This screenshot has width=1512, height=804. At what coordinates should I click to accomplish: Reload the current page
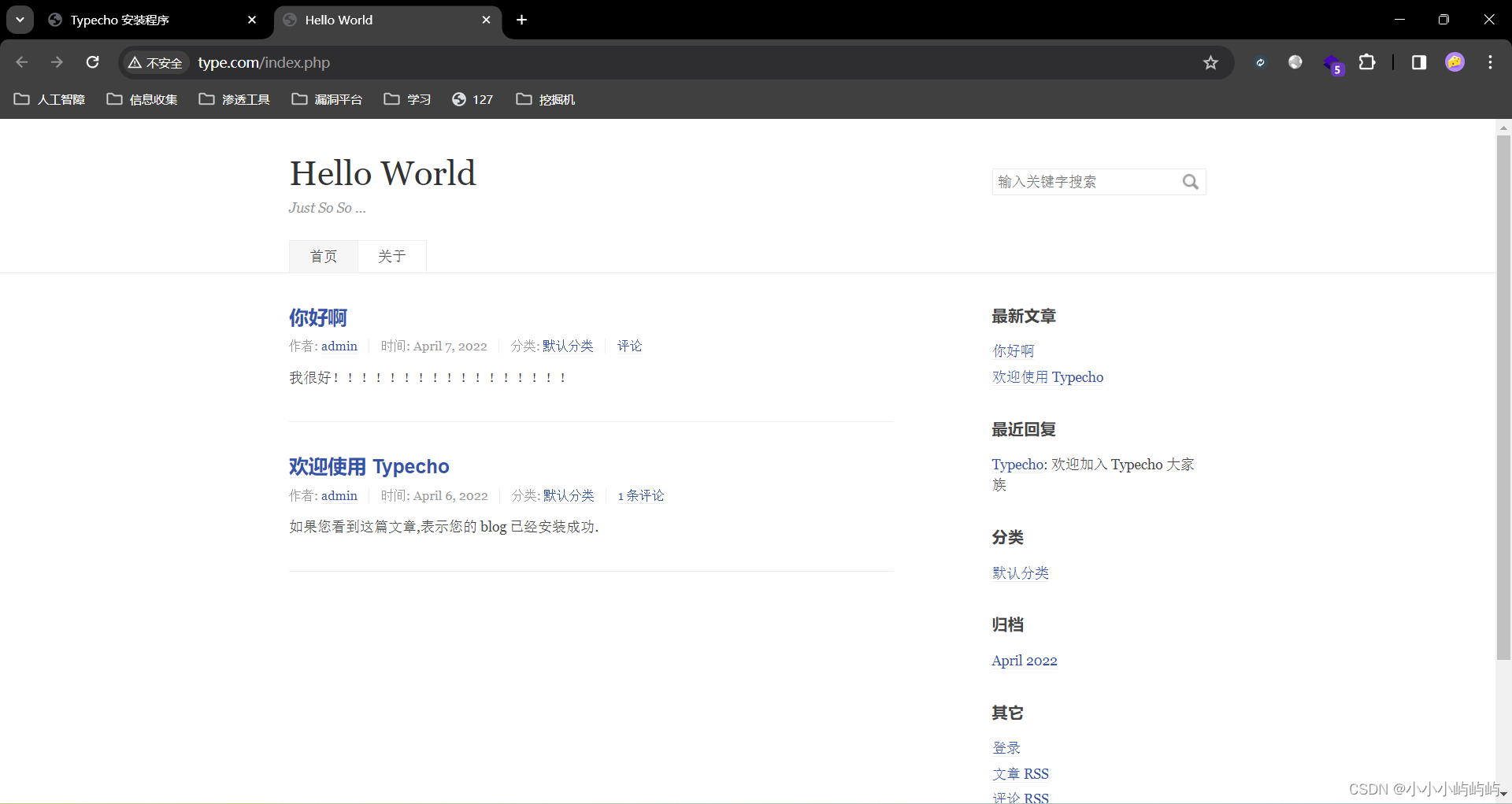(92, 62)
